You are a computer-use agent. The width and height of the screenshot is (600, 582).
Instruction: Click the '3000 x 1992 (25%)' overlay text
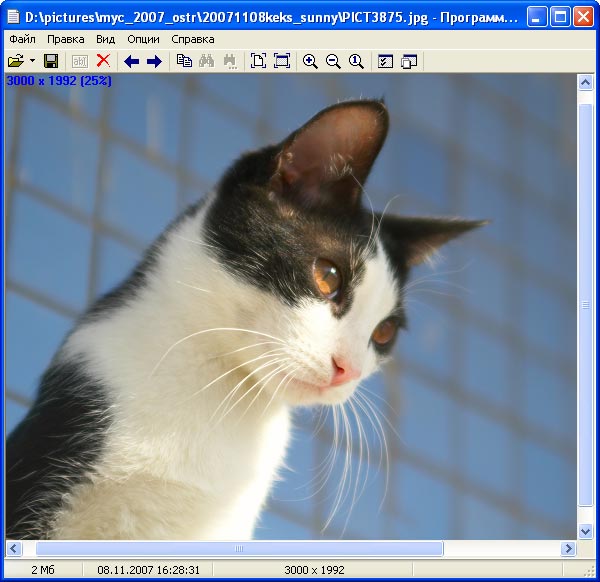click(x=59, y=81)
